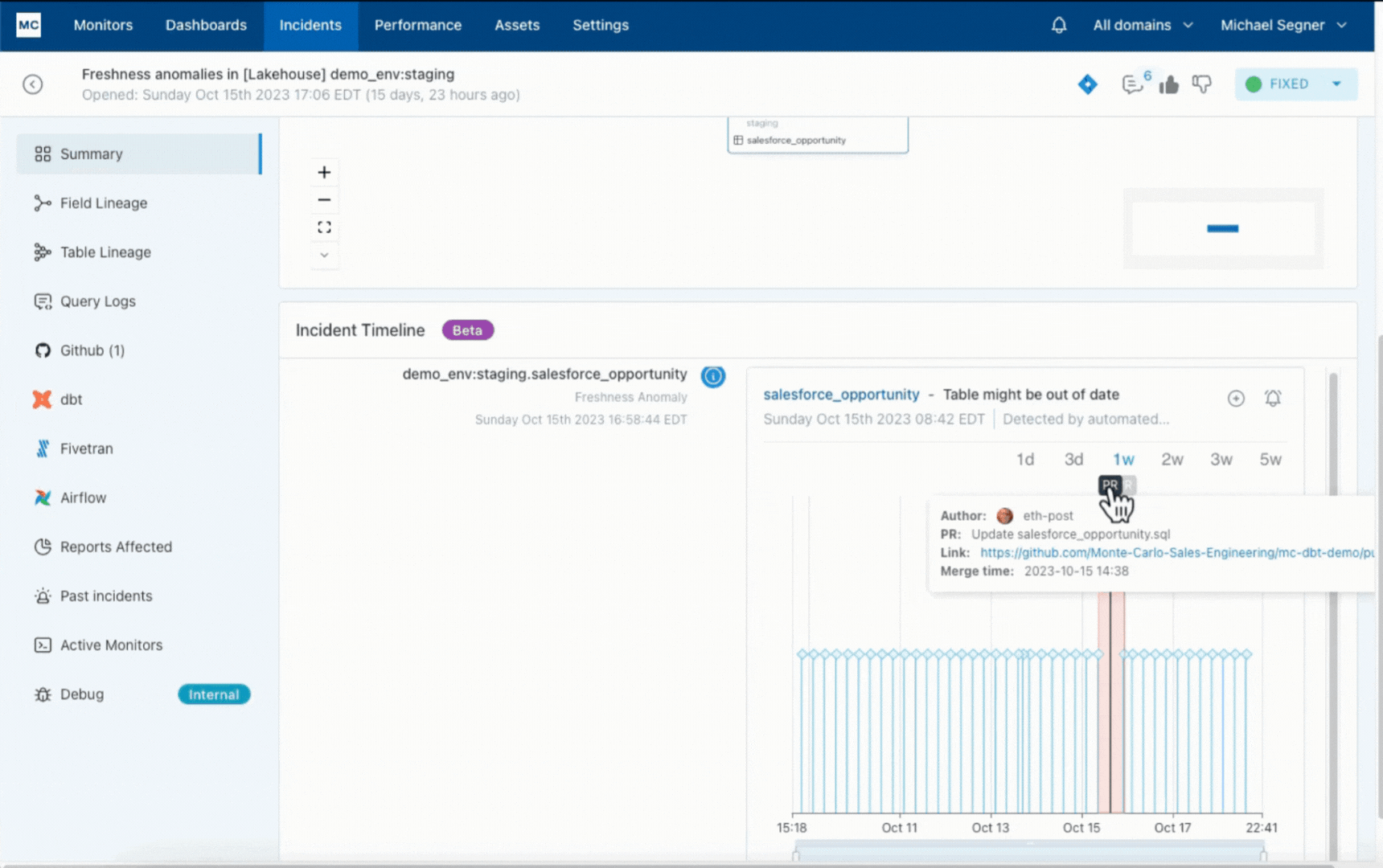
Task: Click the thumbs down icon
Action: click(x=1202, y=84)
